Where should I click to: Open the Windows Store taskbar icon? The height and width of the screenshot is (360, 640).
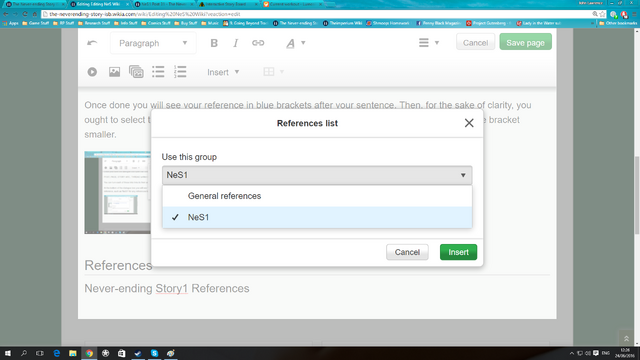click(x=122, y=353)
